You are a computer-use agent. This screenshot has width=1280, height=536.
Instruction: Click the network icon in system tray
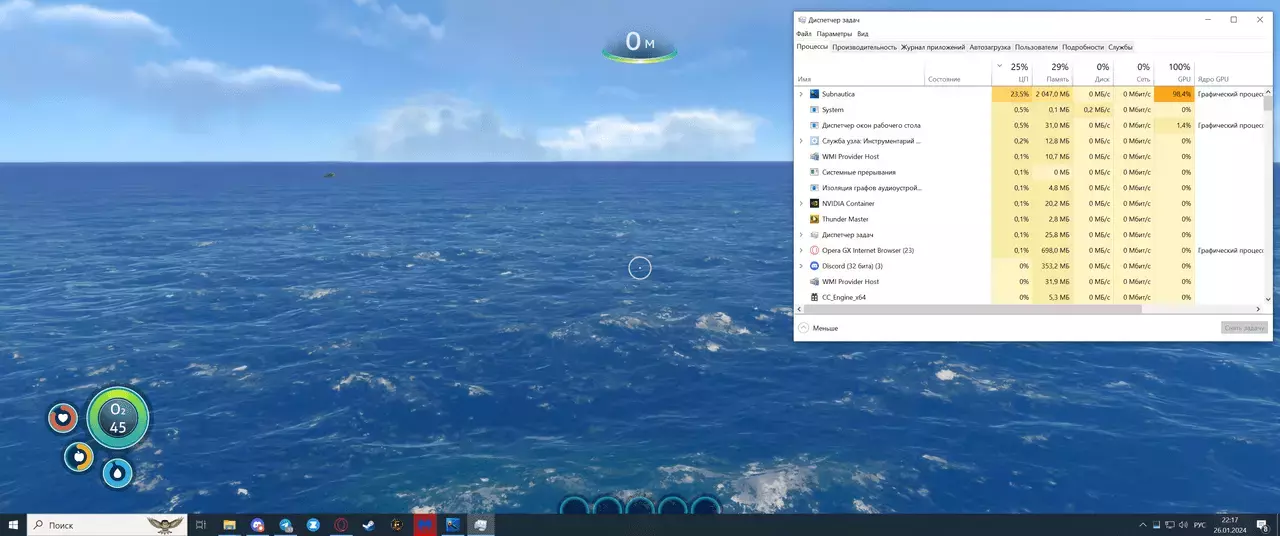1169,525
